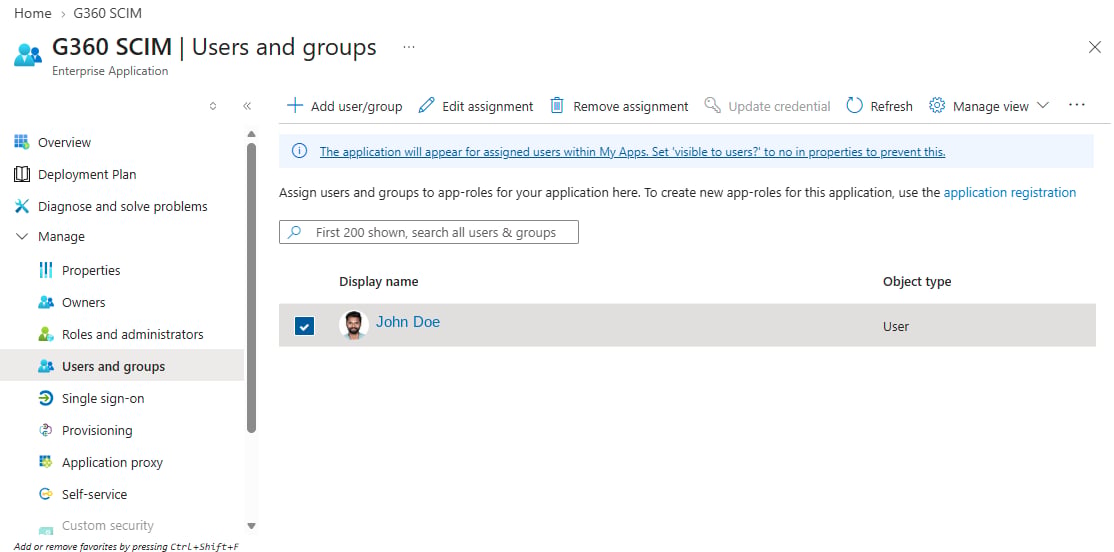
Task: Click the trash icon of Remove assignment
Action: tap(557, 105)
